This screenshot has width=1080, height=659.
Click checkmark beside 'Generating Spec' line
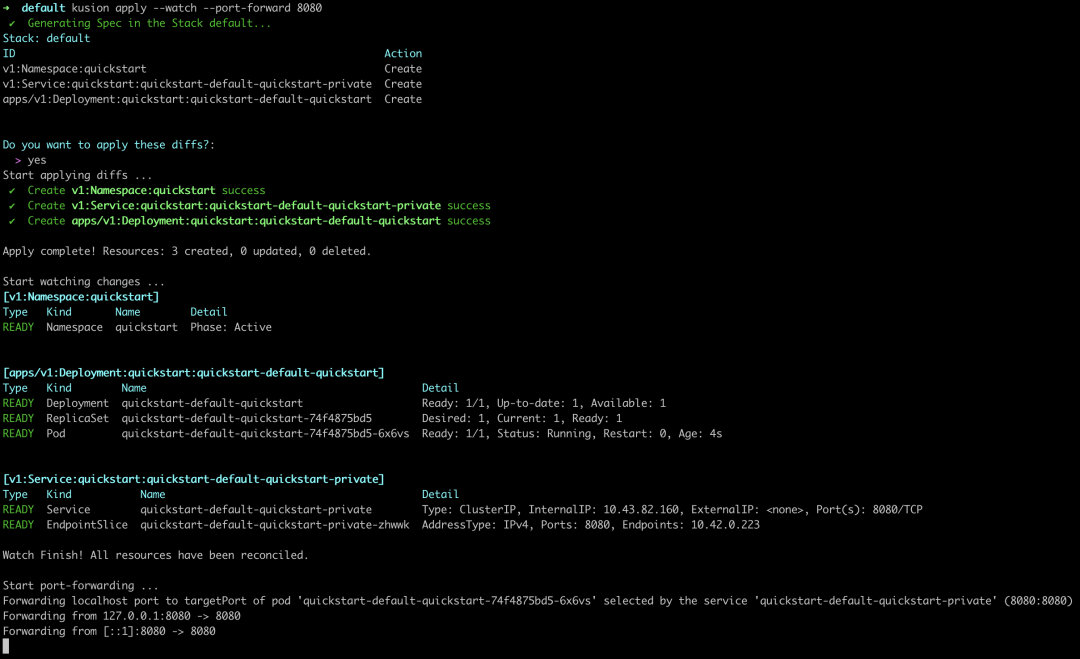[12, 23]
